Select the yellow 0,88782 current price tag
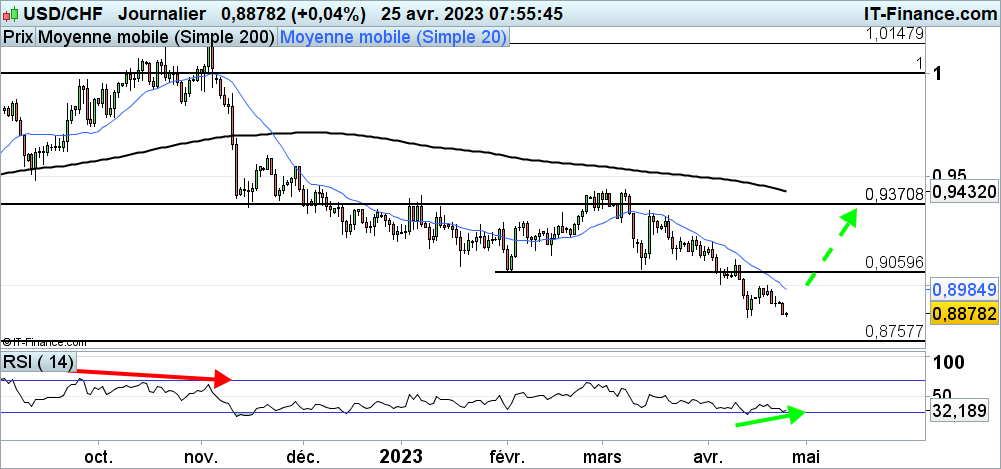The width and height of the screenshot is (1001, 469). click(964, 314)
